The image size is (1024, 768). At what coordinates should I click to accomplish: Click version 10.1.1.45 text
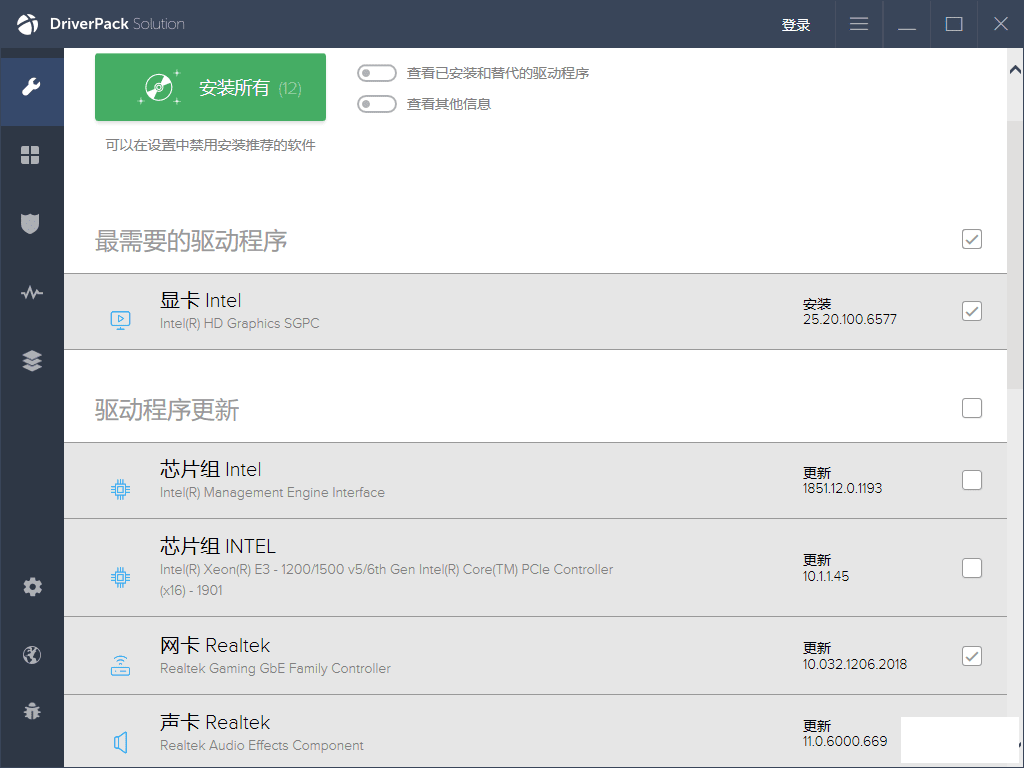pyautogui.click(x=825, y=576)
